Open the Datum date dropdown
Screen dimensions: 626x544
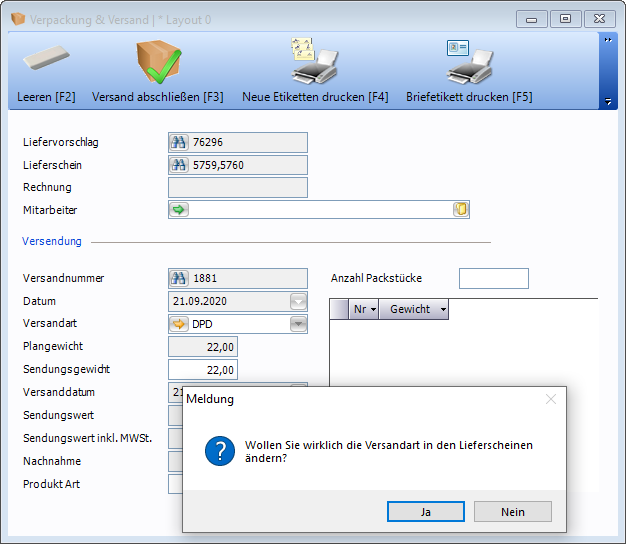[298, 301]
